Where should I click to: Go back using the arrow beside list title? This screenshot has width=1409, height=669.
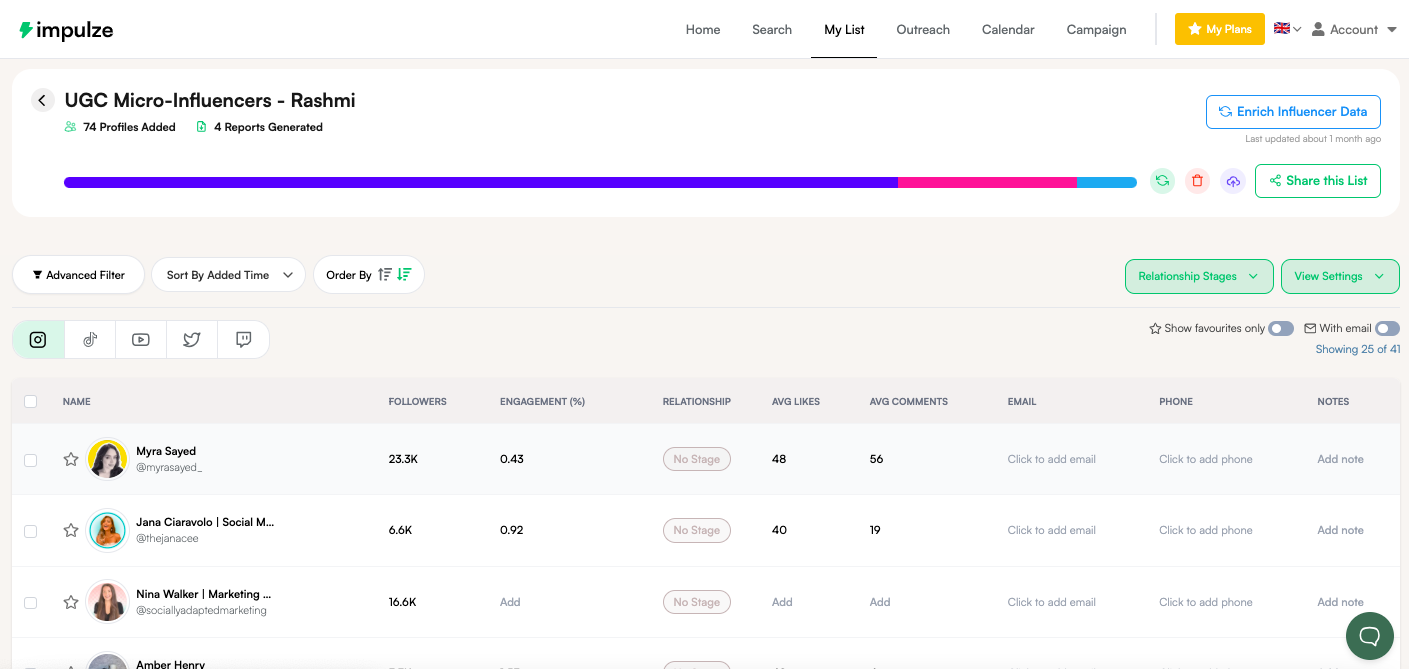pyautogui.click(x=42, y=100)
